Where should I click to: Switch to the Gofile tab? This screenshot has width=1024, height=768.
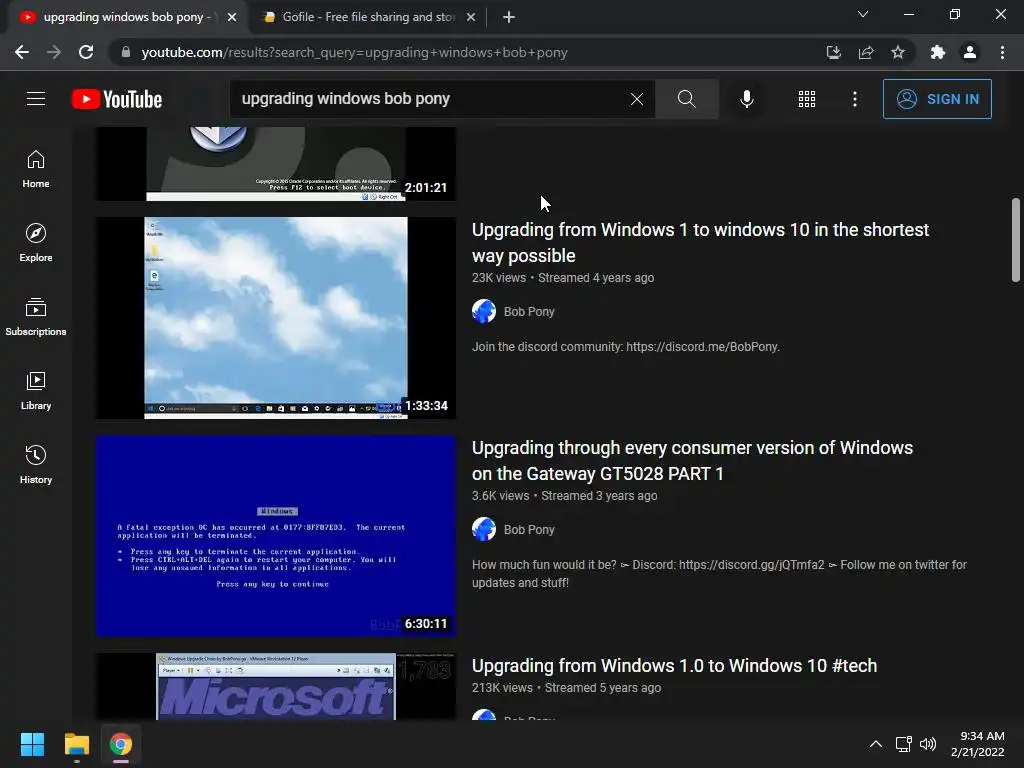[366, 17]
